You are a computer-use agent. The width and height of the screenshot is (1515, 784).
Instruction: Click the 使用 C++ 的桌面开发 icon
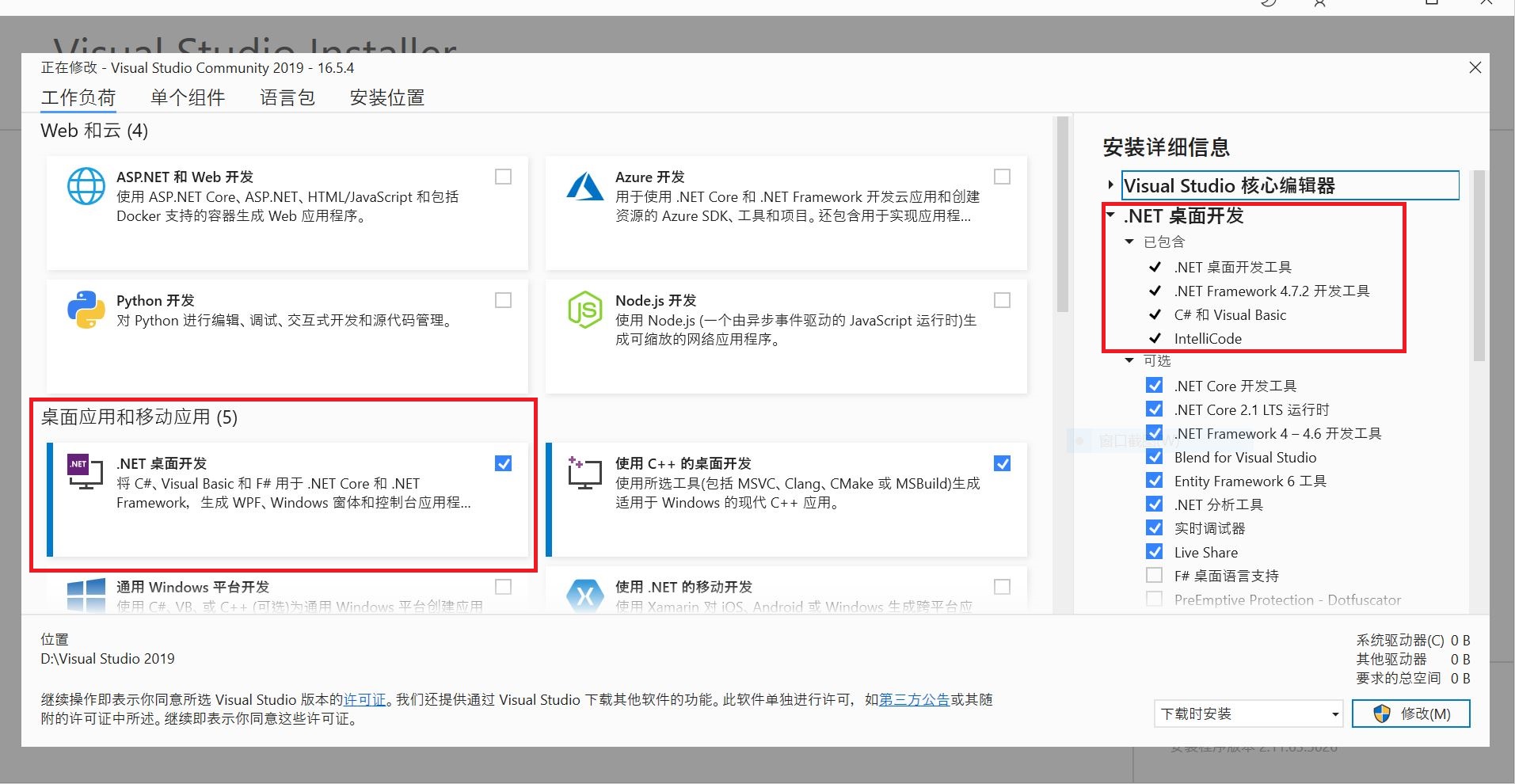tap(584, 473)
